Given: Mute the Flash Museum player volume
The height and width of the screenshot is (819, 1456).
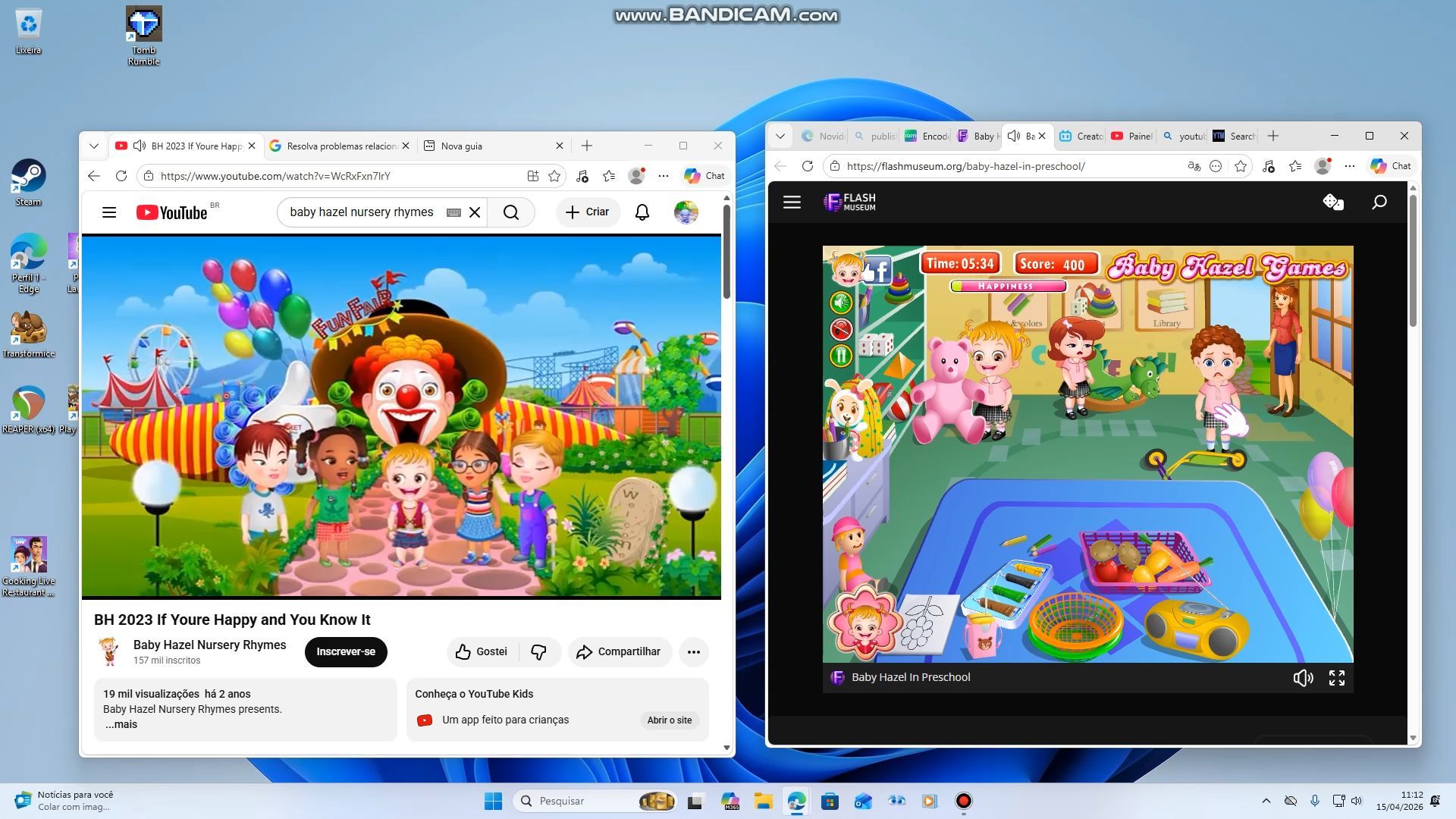Looking at the screenshot, I should (1302, 678).
